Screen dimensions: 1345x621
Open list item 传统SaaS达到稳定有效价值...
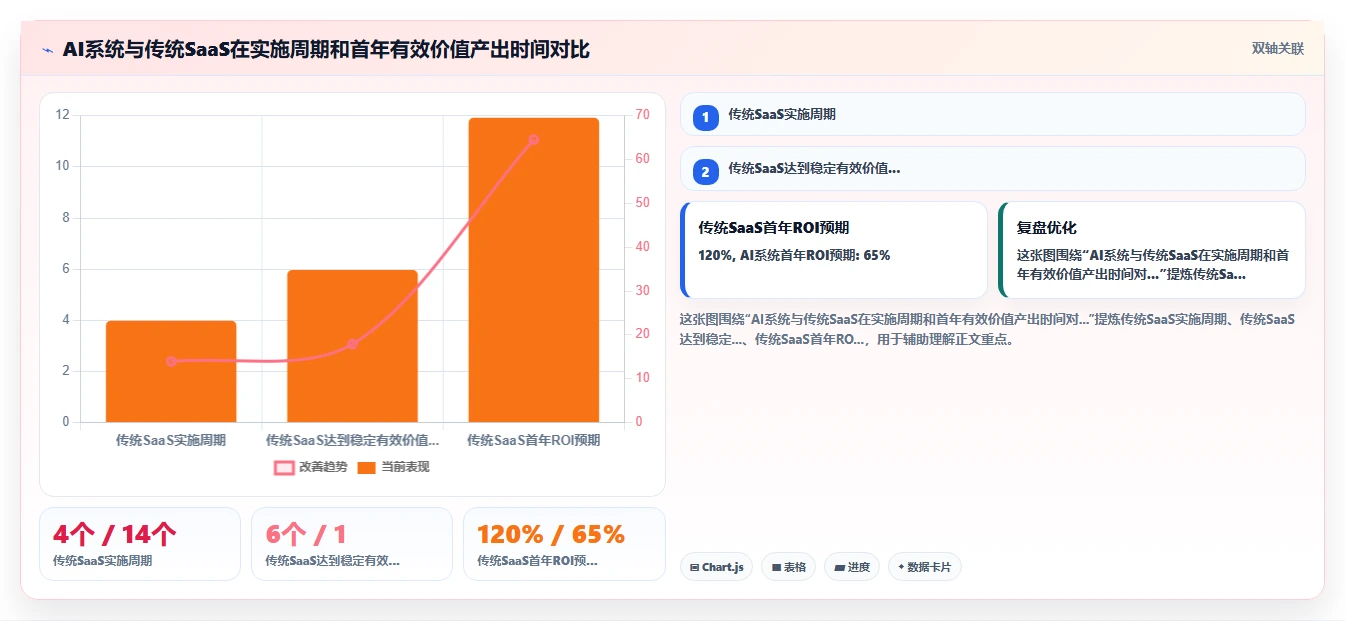click(992, 168)
